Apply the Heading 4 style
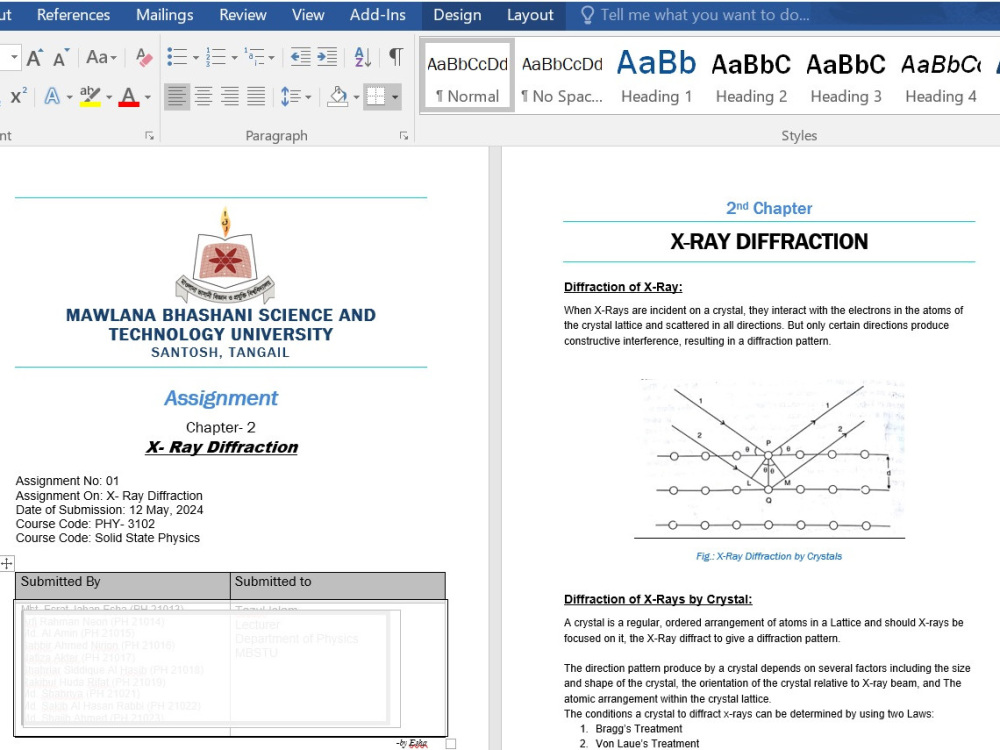The width and height of the screenshot is (1000, 750). click(941, 77)
